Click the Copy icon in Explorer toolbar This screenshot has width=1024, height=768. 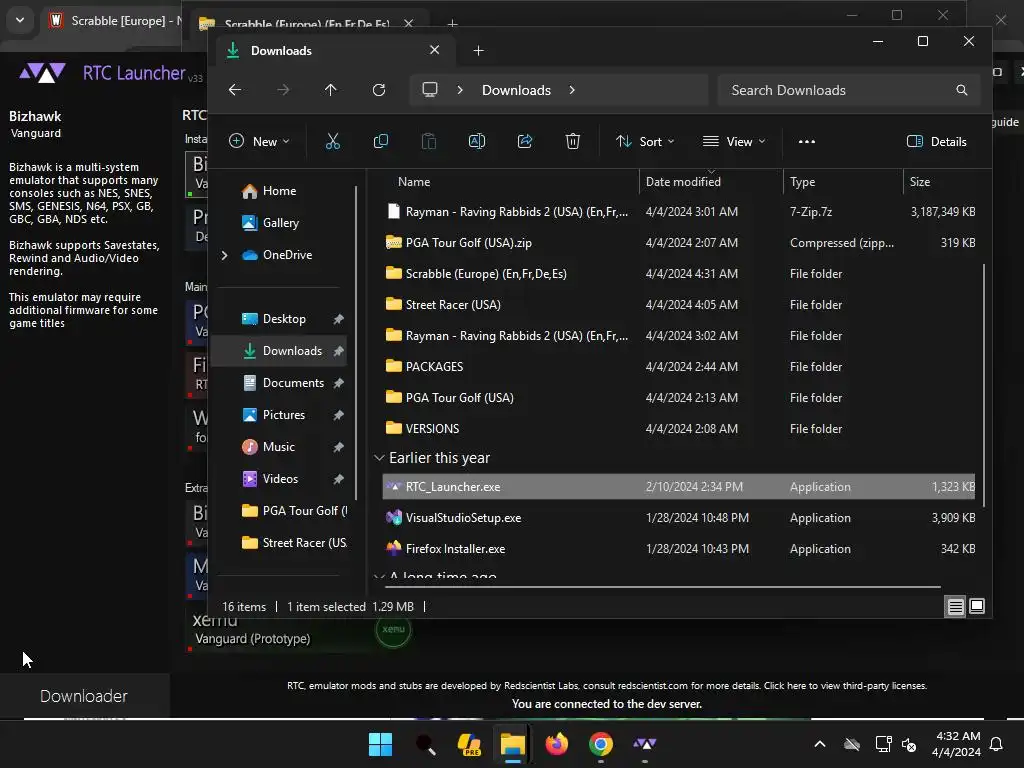[381, 141]
